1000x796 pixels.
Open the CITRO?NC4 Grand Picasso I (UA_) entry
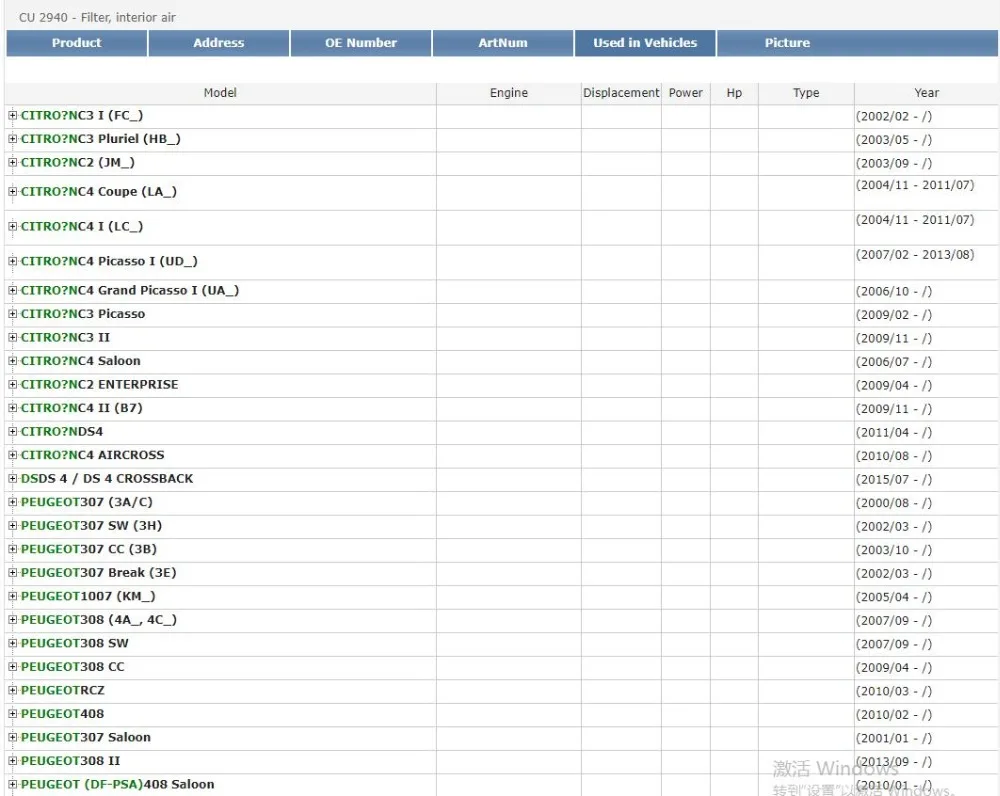coord(129,290)
